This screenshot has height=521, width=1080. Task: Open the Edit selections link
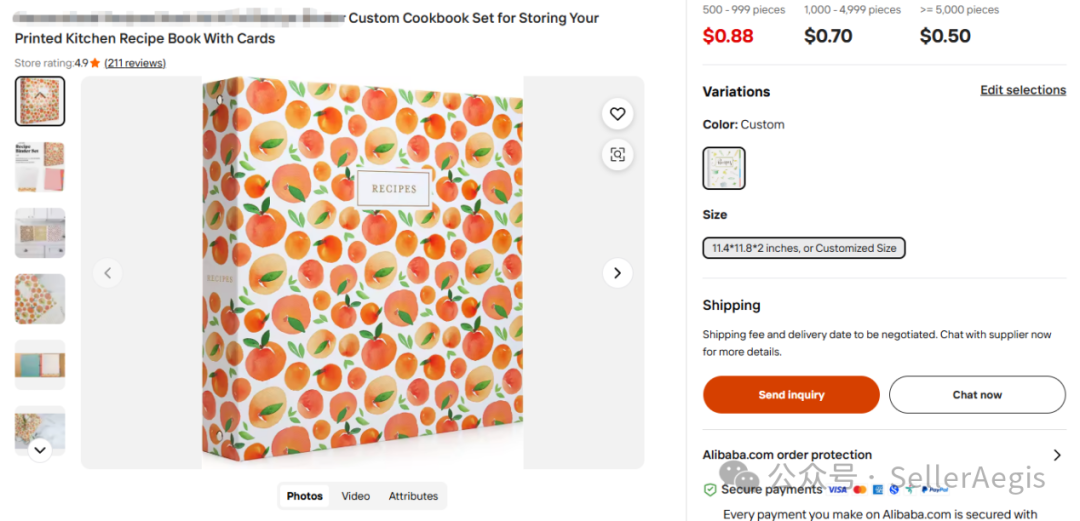pyautogui.click(x=1023, y=90)
